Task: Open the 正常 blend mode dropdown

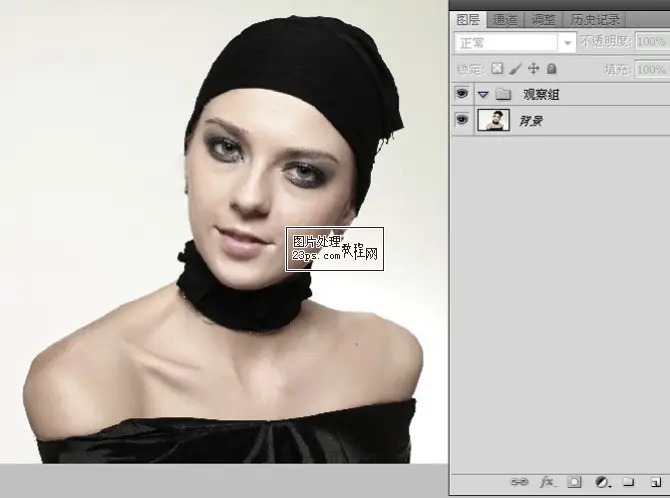Action: [x=515, y=43]
